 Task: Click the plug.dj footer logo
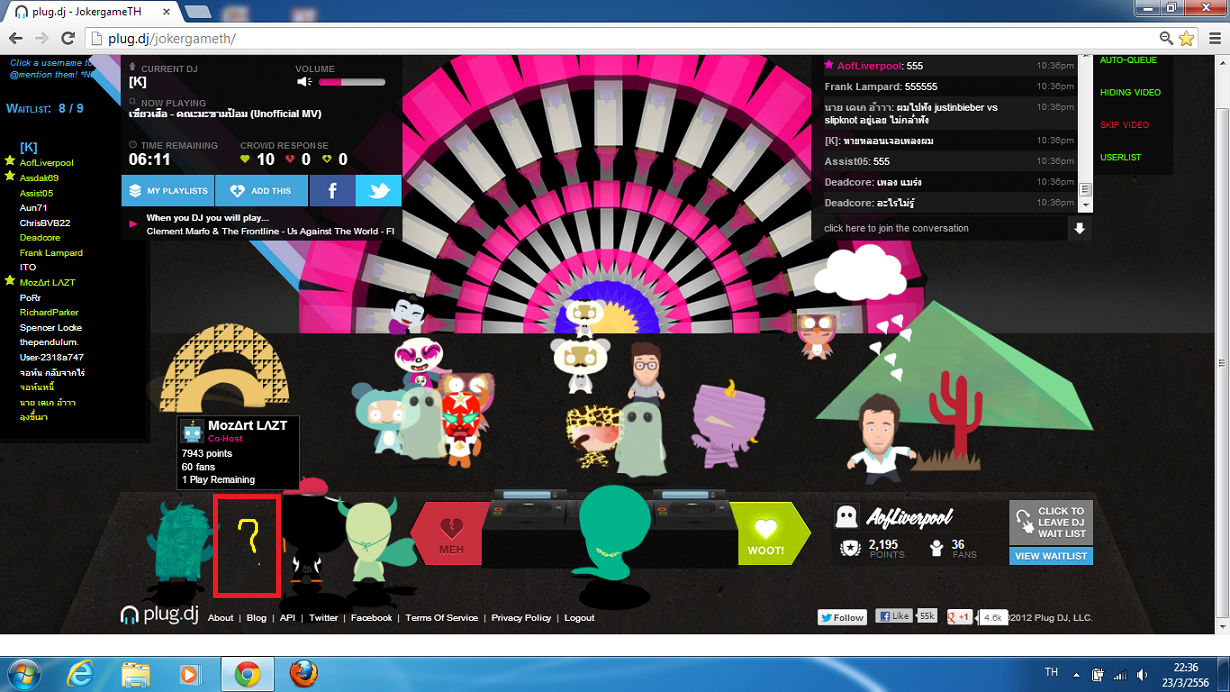tap(160, 615)
